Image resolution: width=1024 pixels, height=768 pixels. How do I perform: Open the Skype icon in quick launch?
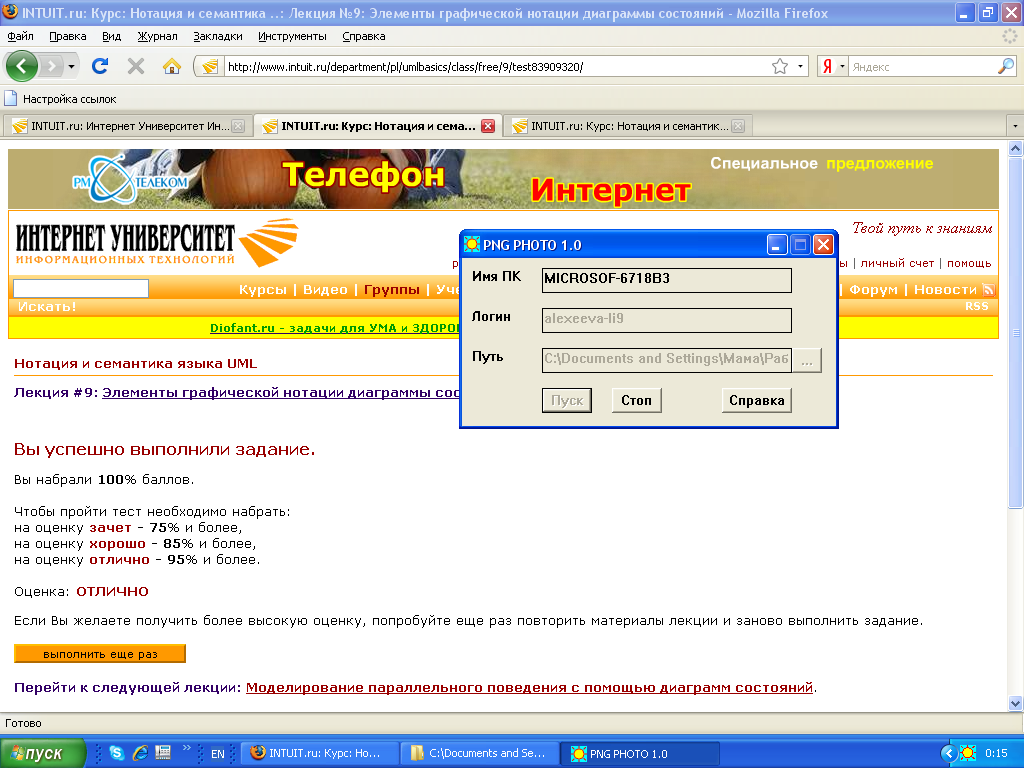coord(117,753)
